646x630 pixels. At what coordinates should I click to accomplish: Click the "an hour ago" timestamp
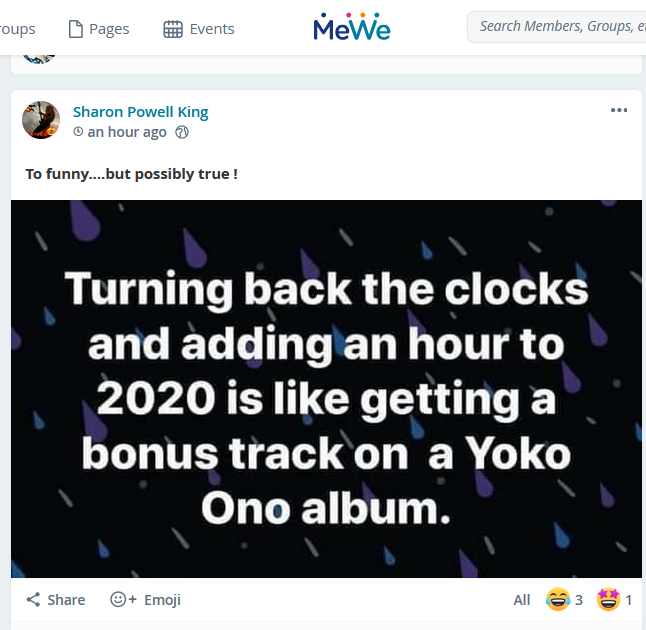coord(127,132)
